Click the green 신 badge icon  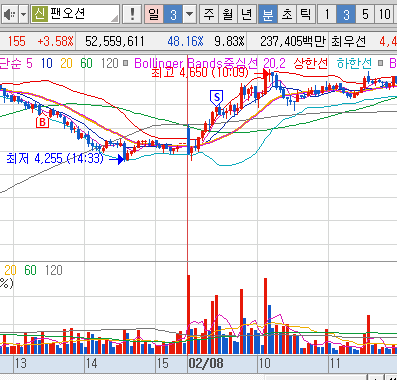tap(40, 14)
